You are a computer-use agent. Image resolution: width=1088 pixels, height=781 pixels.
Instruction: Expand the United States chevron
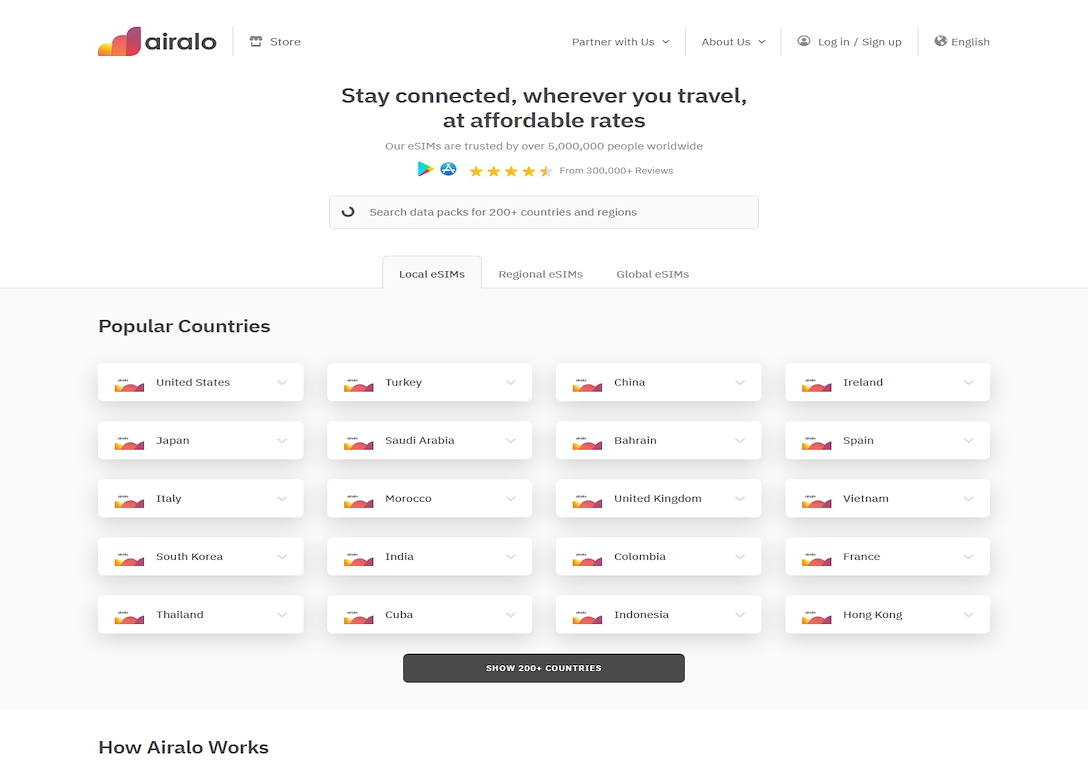pyautogui.click(x=282, y=382)
